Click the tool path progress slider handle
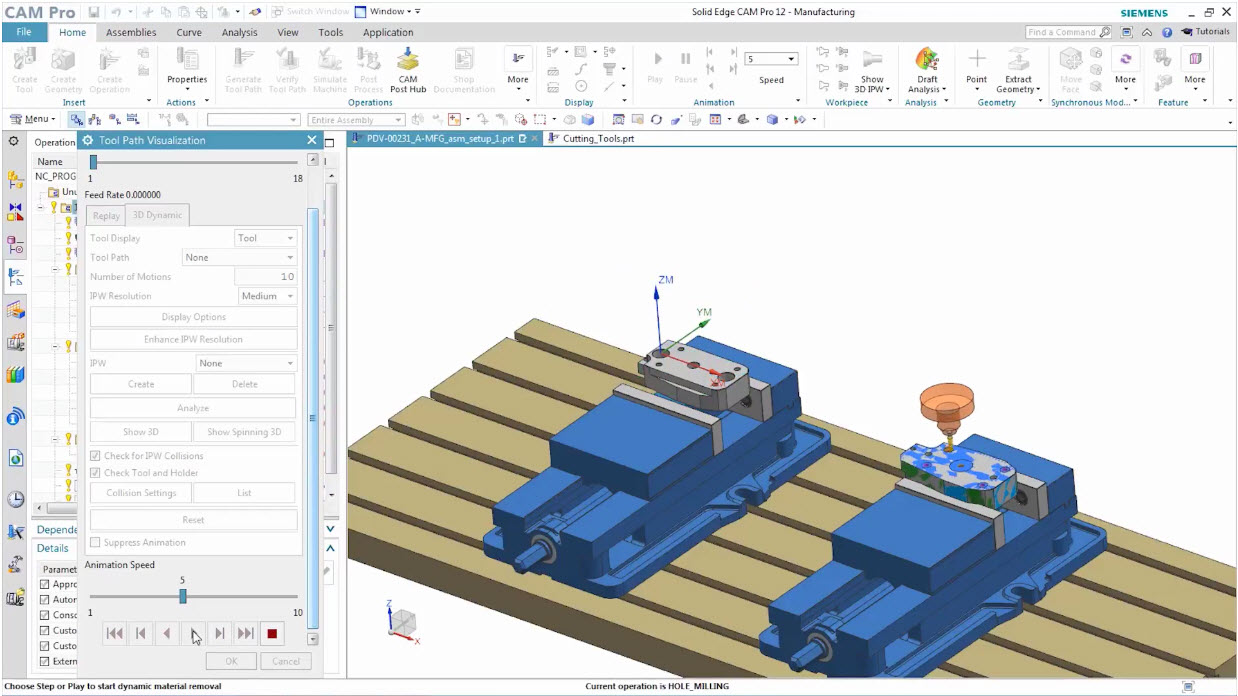 93,162
